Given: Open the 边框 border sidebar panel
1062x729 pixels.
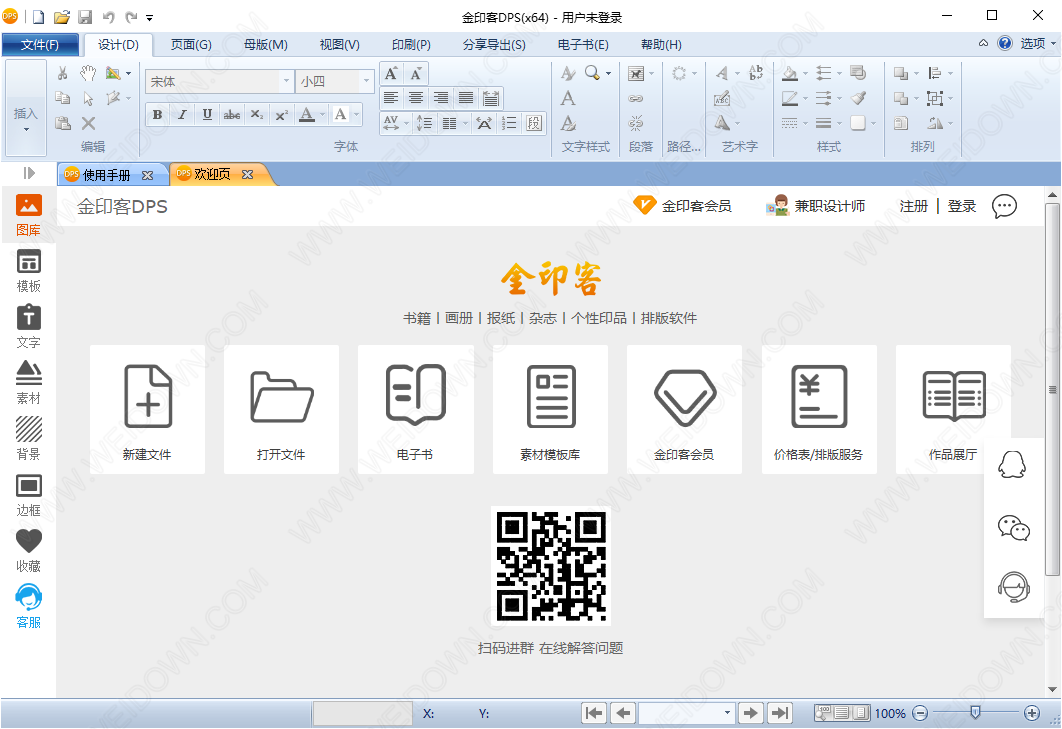Looking at the screenshot, I should (28, 494).
